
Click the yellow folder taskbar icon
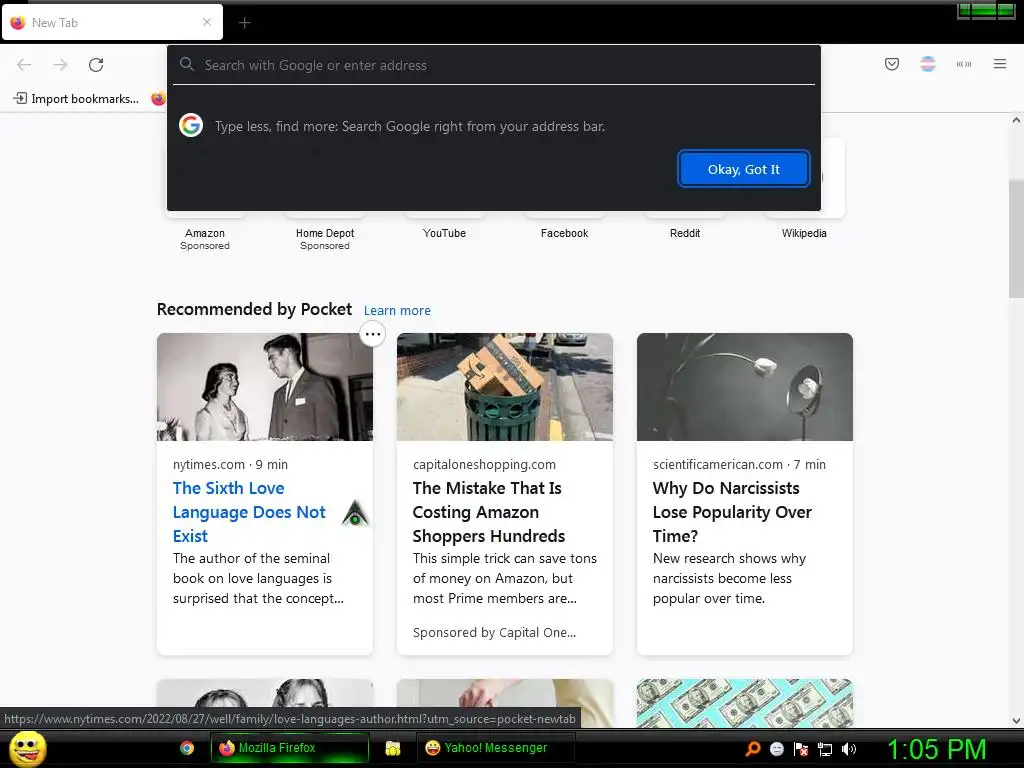(392, 748)
